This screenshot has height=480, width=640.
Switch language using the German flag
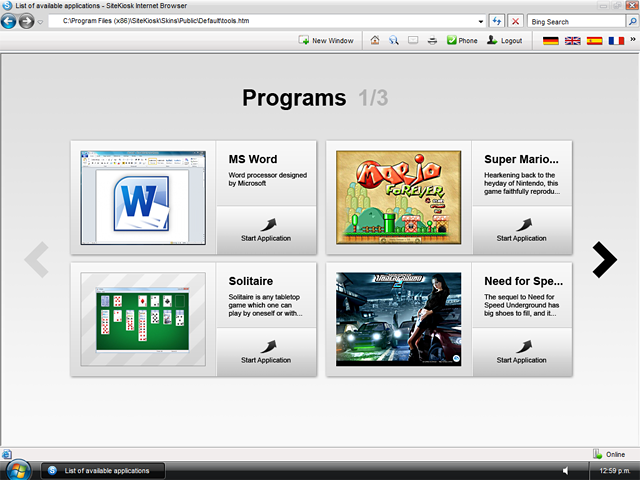(551, 41)
